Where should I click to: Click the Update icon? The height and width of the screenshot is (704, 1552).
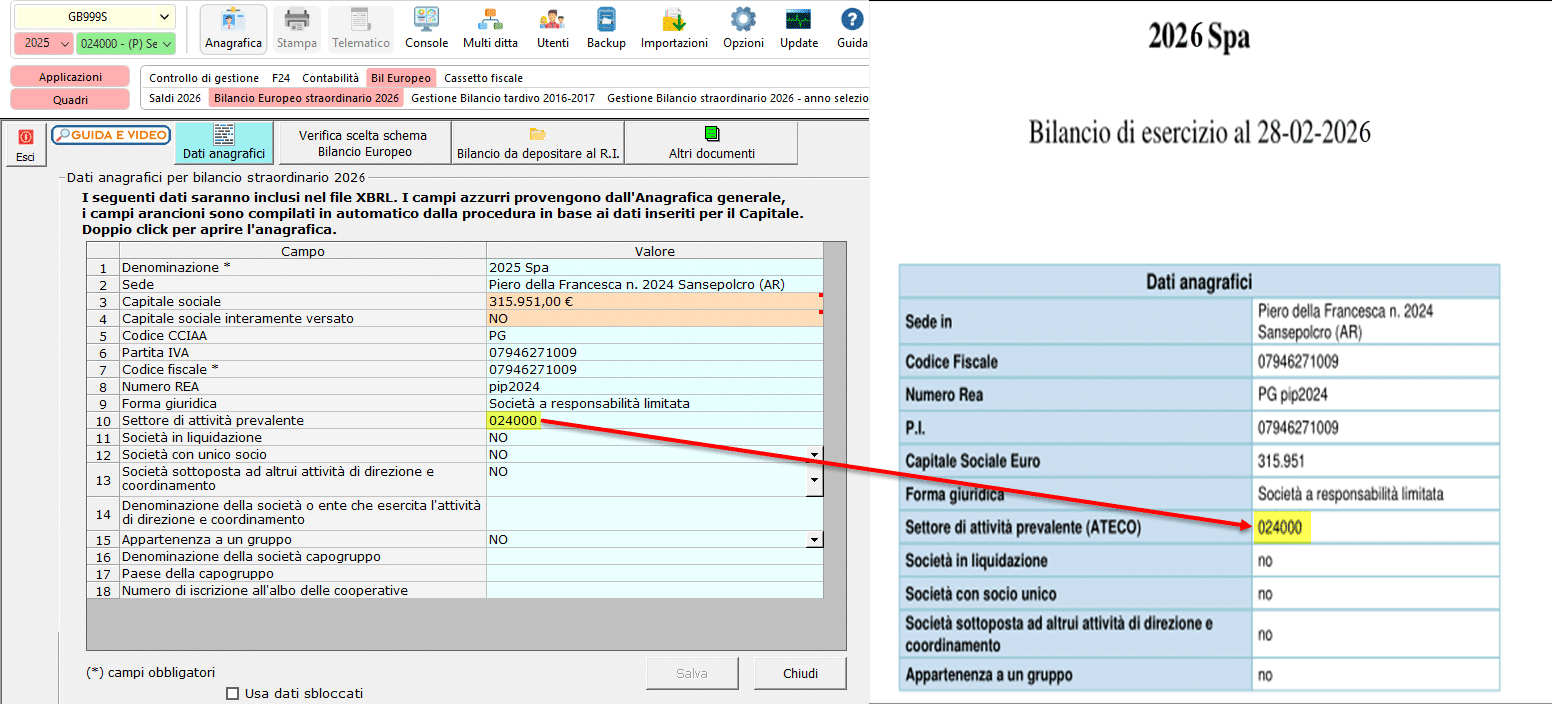tap(799, 28)
